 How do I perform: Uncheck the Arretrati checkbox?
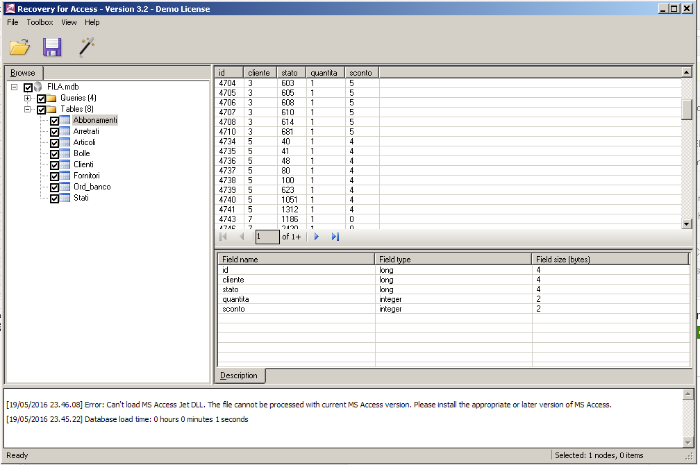pos(54,132)
